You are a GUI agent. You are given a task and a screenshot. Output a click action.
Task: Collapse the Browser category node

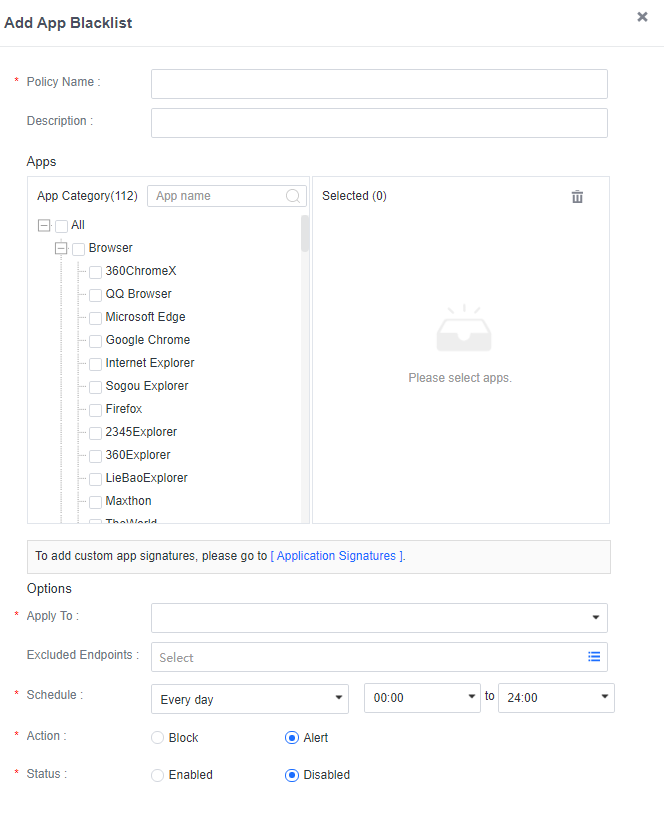point(61,248)
